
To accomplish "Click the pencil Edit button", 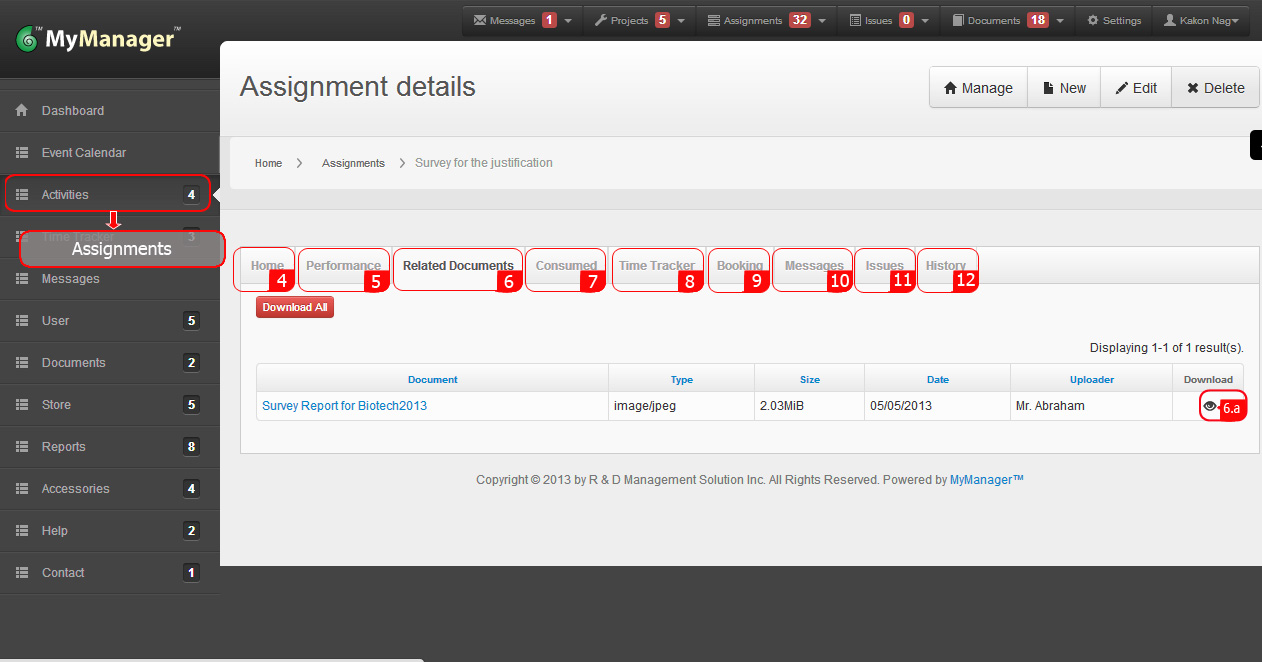I will tap(1135, 88).
